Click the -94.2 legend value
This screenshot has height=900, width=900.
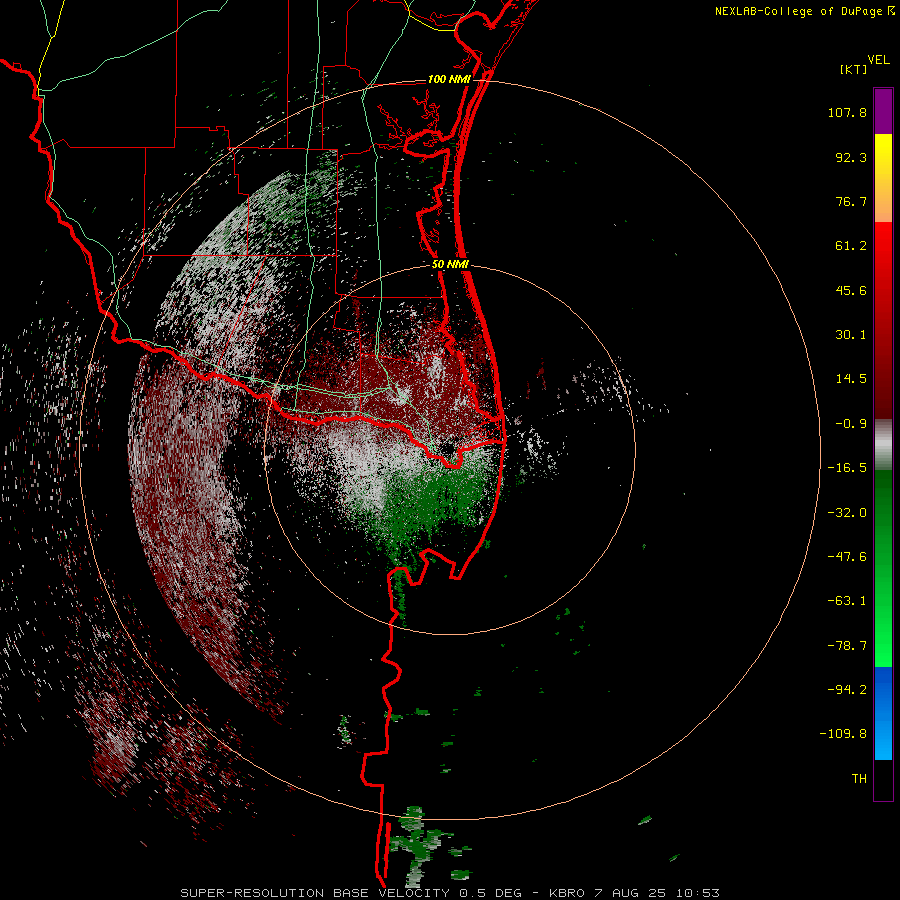[847, 690]
